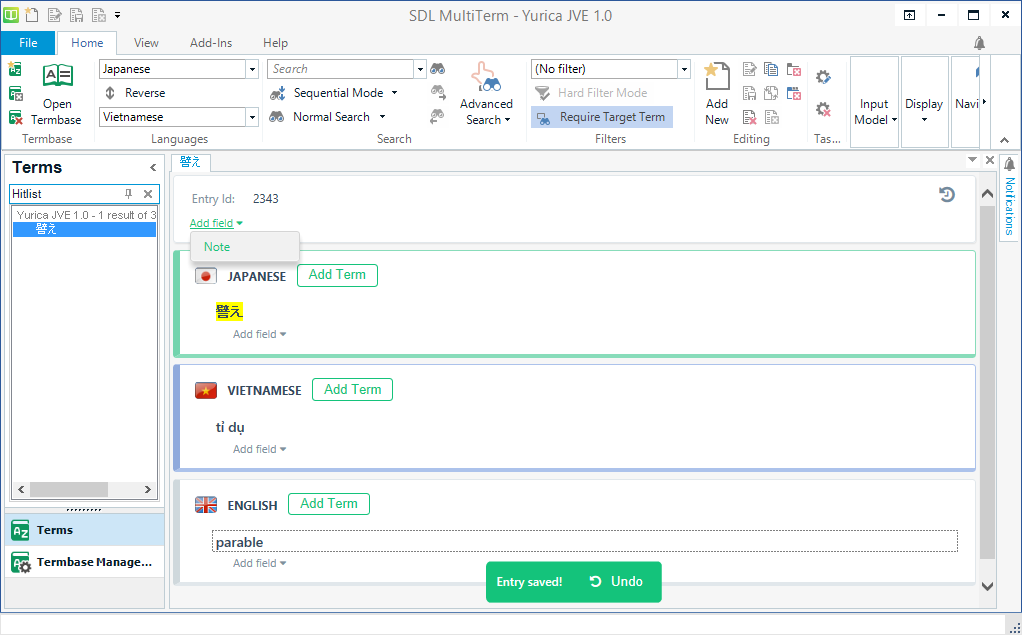Screen dimensions: 1022x635
Task: Click the entry-level Add field link
Action: [216, 223]
